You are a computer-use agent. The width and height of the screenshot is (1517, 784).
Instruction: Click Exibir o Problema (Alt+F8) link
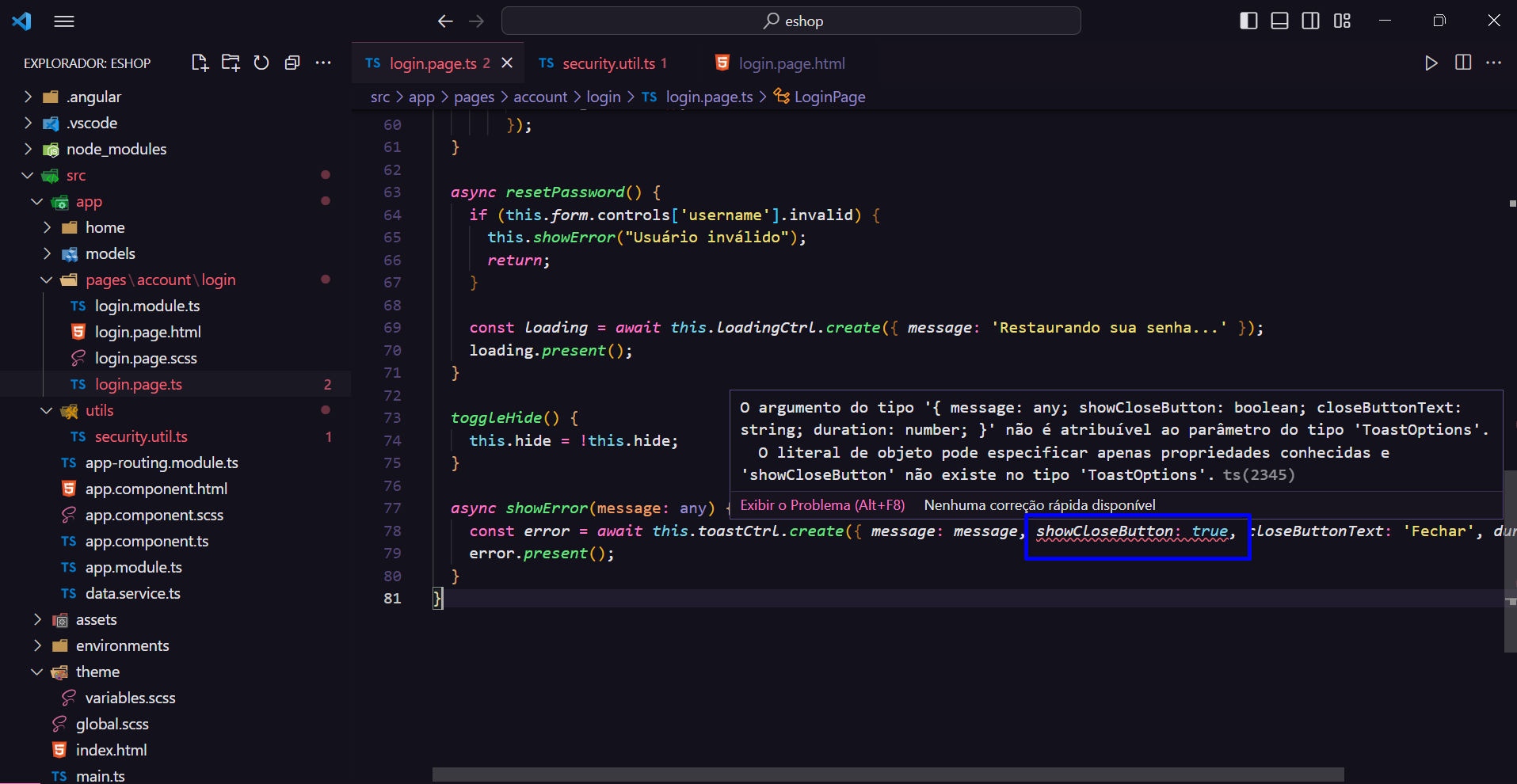pos(822,505)
